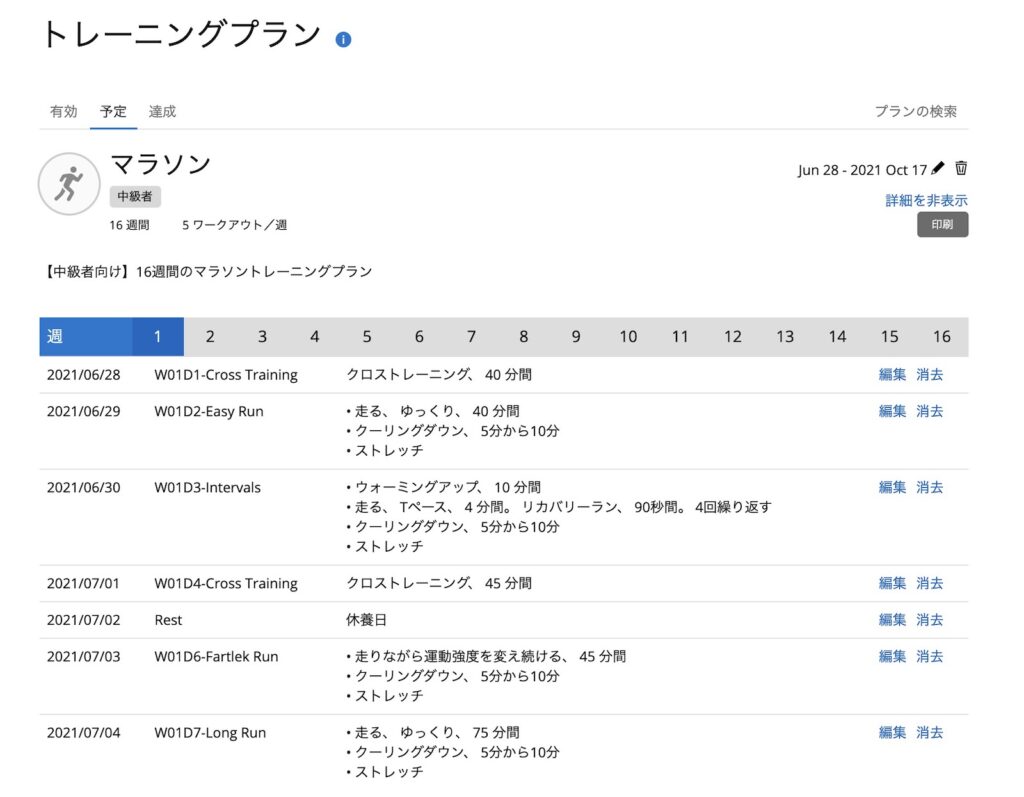Screen dimensions: 1024x797
Task: Click the W01D7-Long Run name
Action: pos(210,733)
